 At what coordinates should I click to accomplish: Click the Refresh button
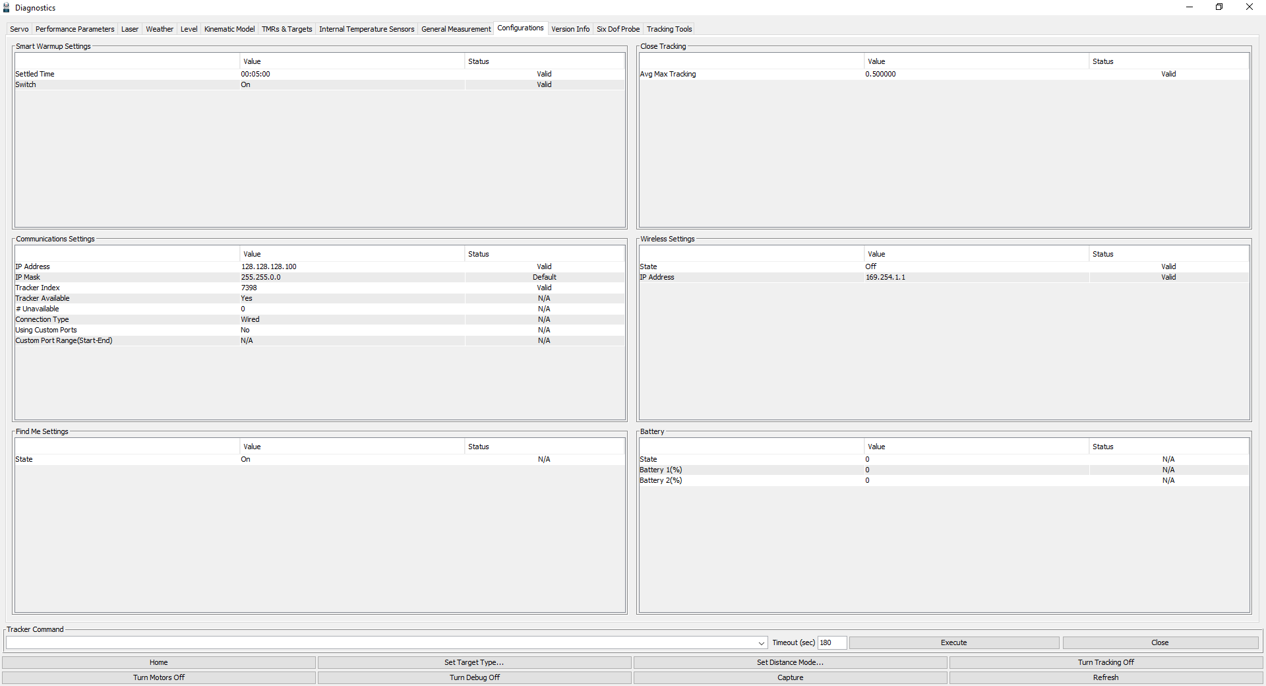point(1106,677)
